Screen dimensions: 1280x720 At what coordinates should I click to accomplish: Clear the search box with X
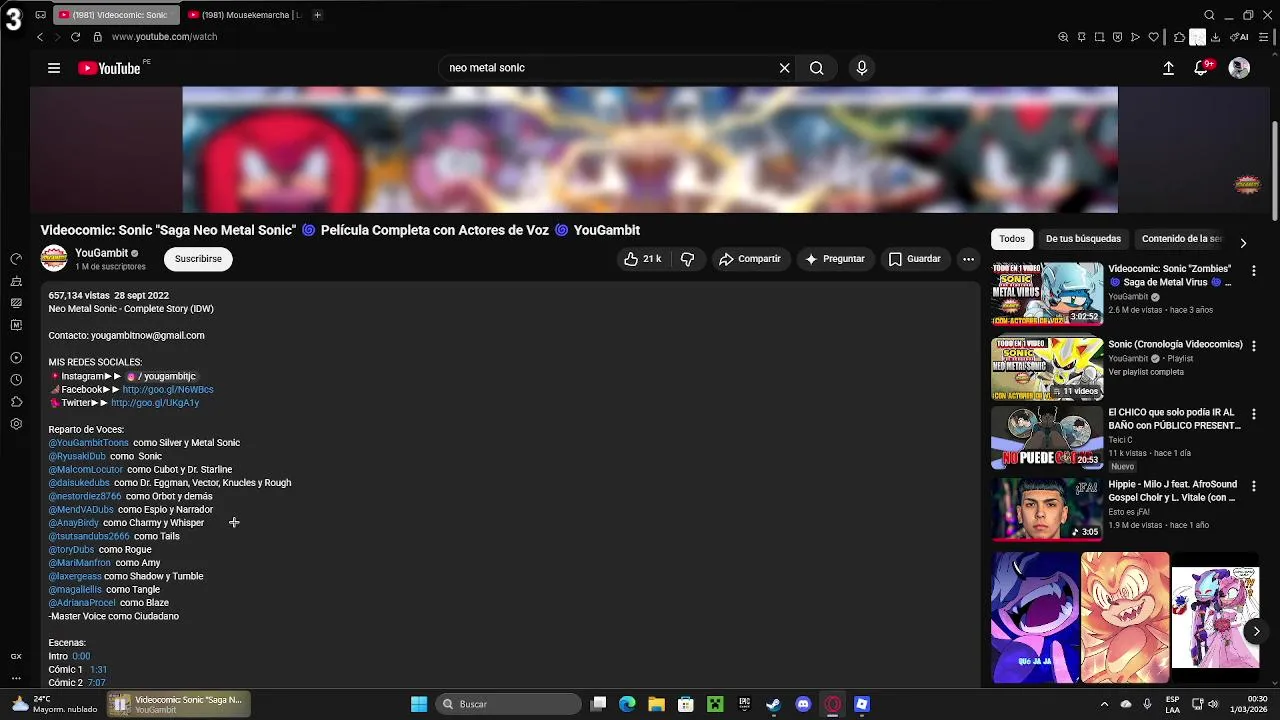click(x=784, y=68)
